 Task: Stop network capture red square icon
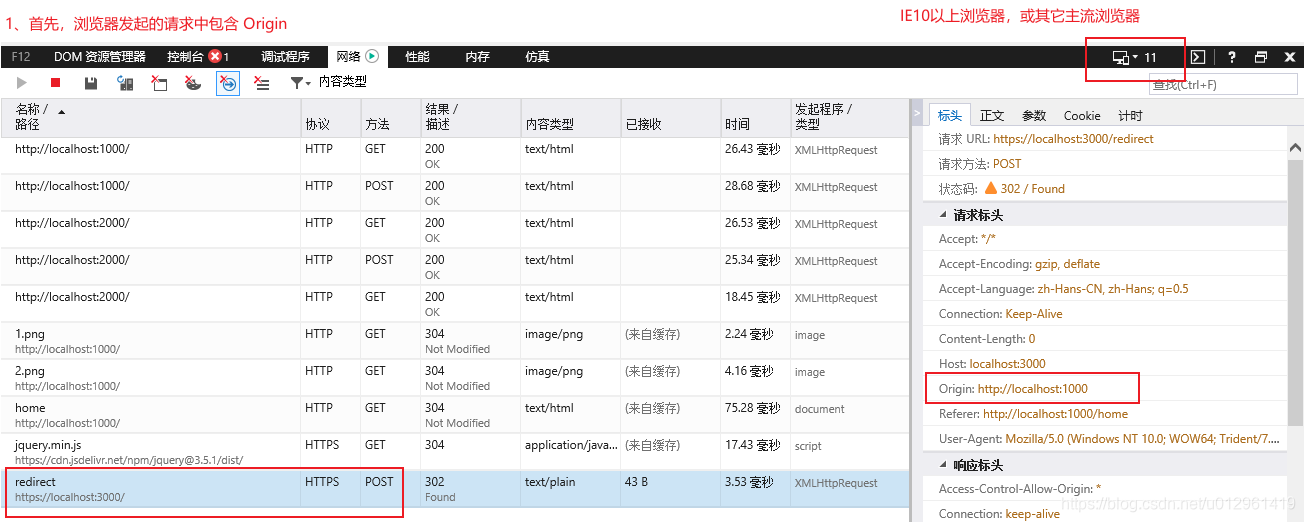coord(56,83)
